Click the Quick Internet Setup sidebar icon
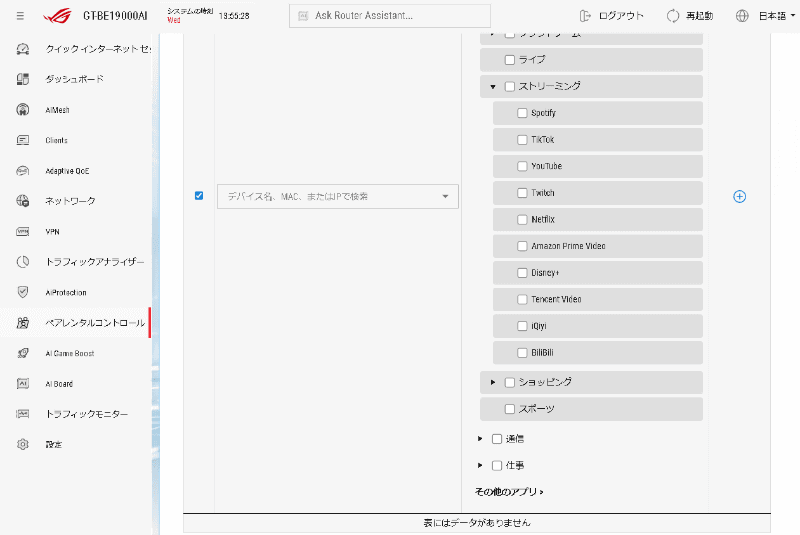This screenshot has width=800, height=535. click(22, 49)
